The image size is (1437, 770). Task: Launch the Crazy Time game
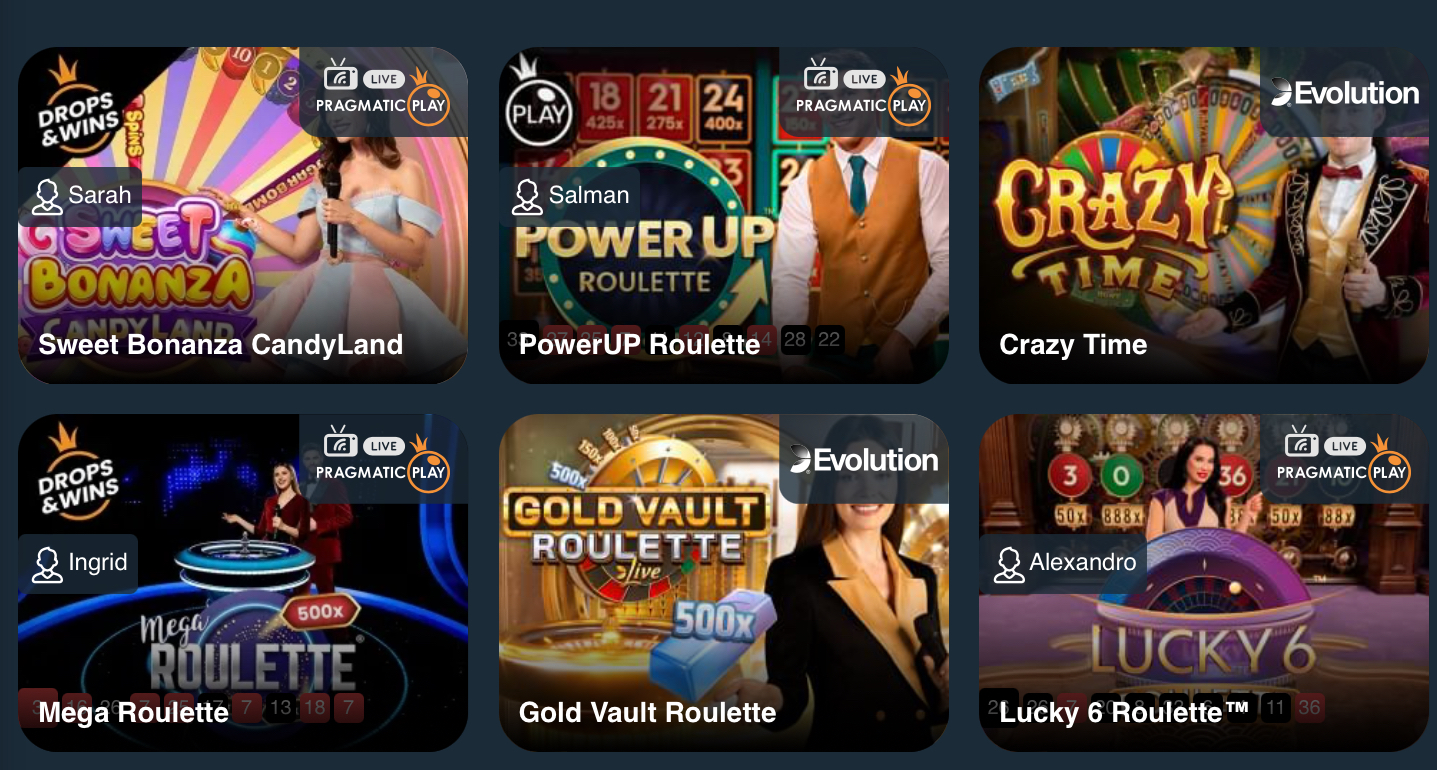tap(1204, 215)
